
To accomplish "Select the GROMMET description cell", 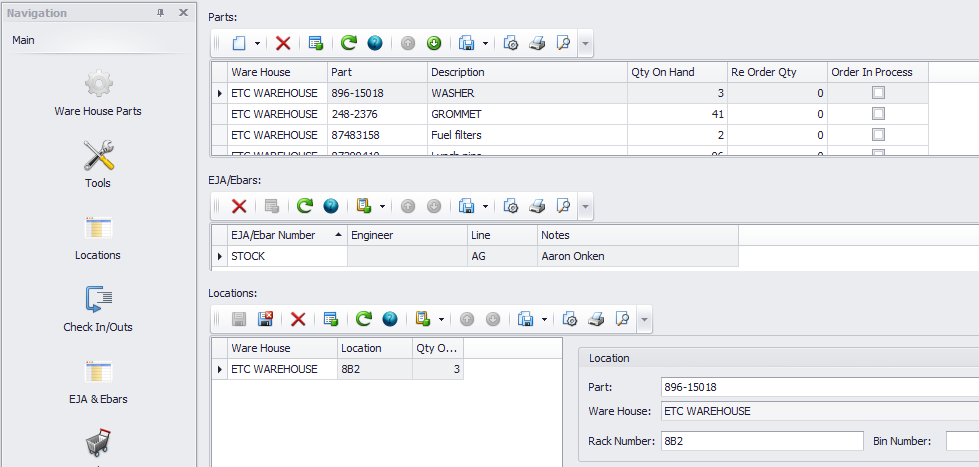I will 527,114.
